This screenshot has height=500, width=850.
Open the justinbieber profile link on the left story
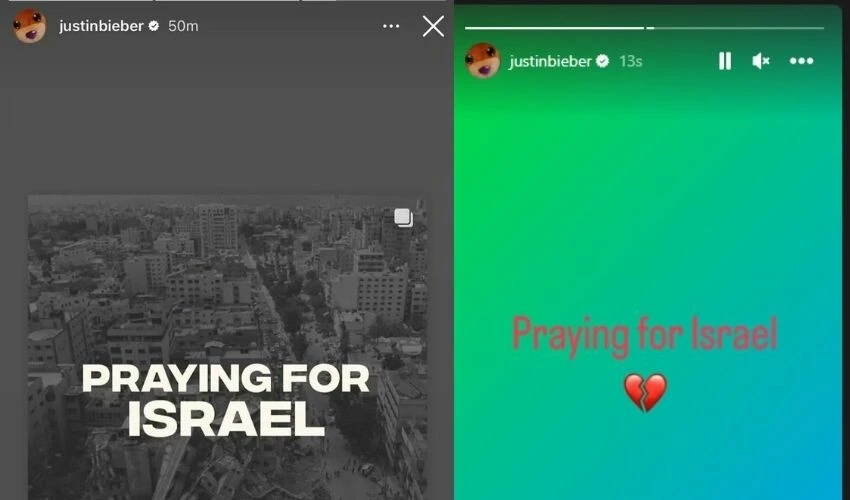coord(101,26)
